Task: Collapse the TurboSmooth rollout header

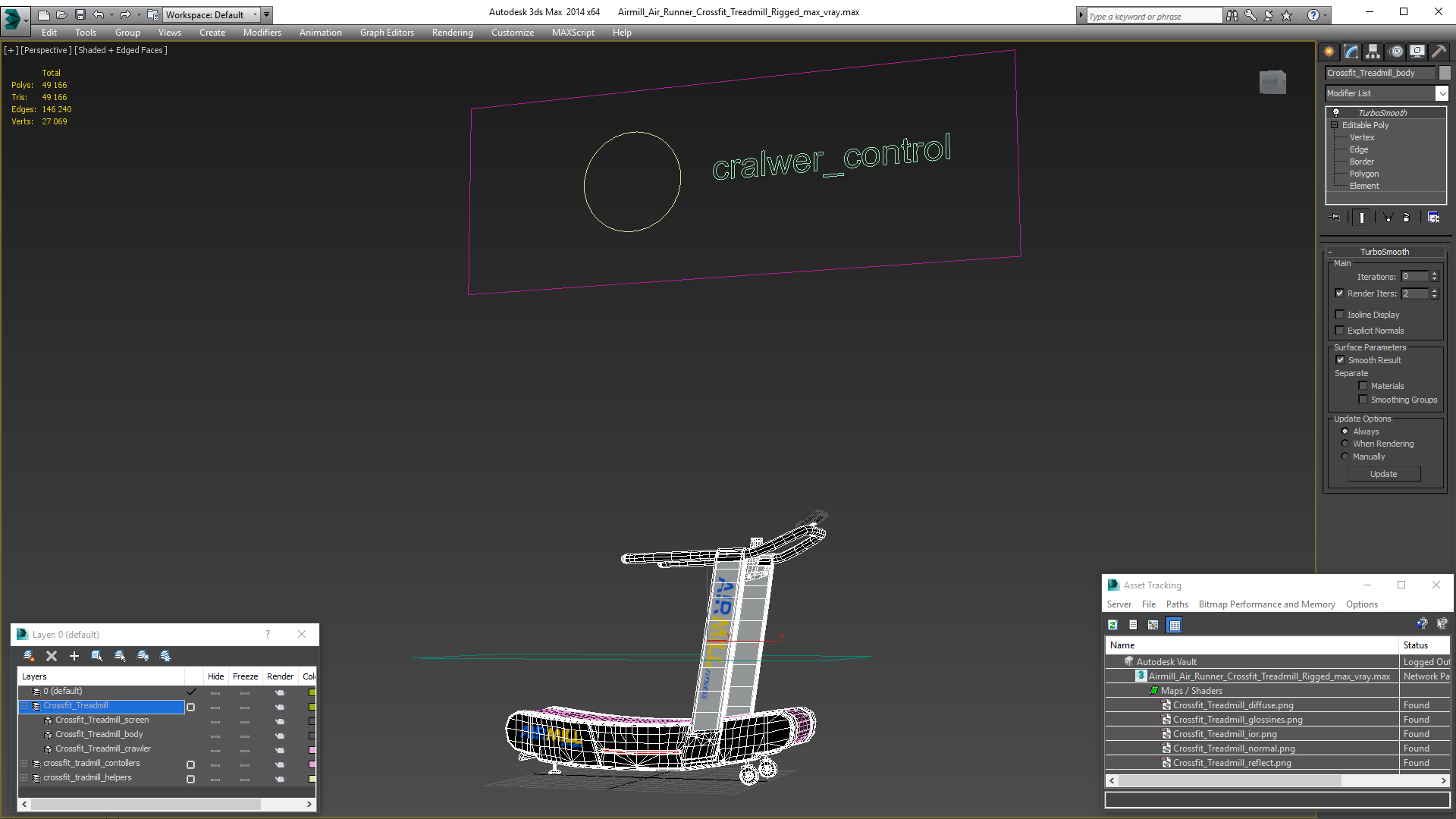Action: (x=1385, y=252)
